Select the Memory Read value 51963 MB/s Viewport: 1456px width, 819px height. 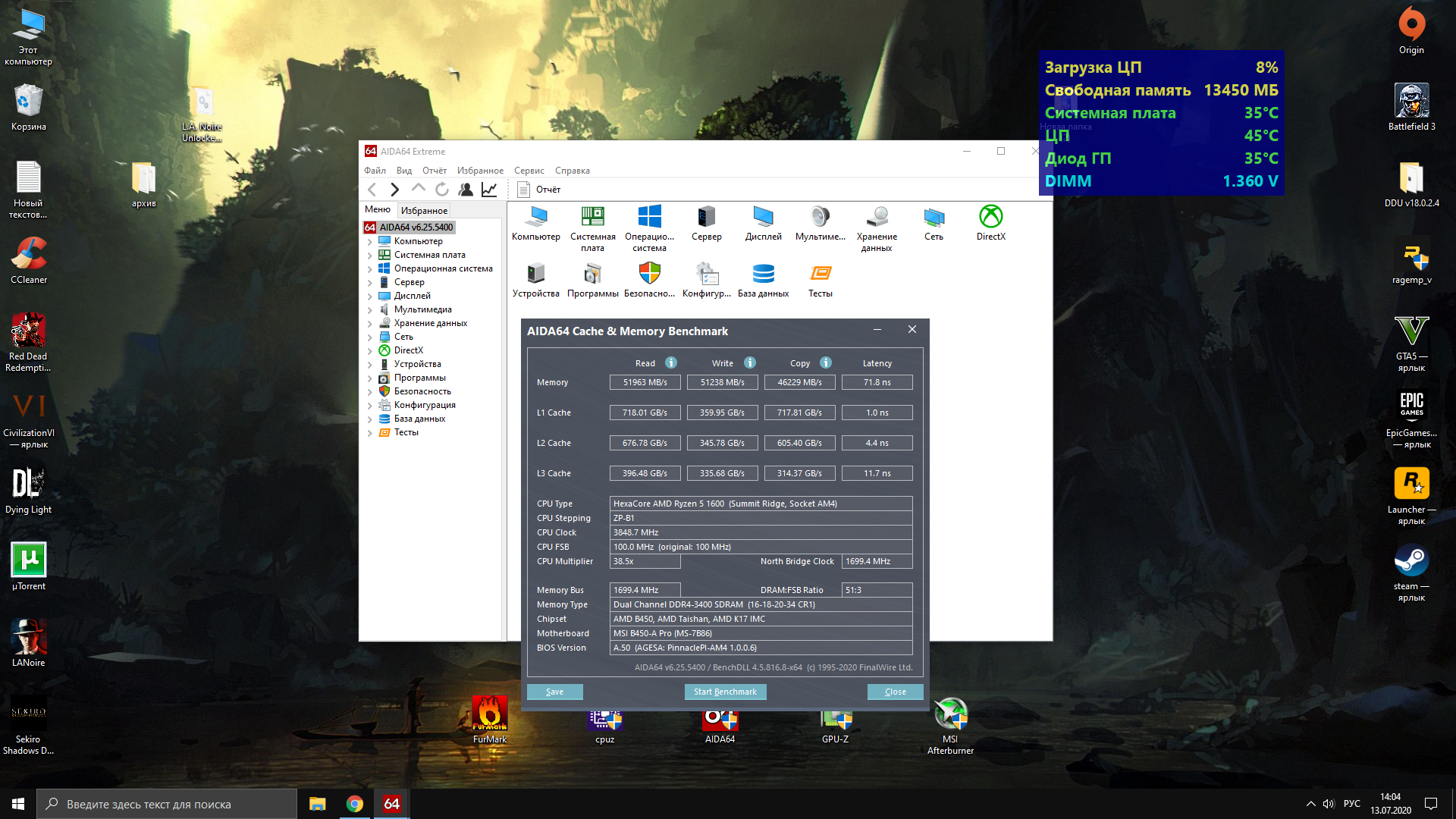(x=645, y=382)
